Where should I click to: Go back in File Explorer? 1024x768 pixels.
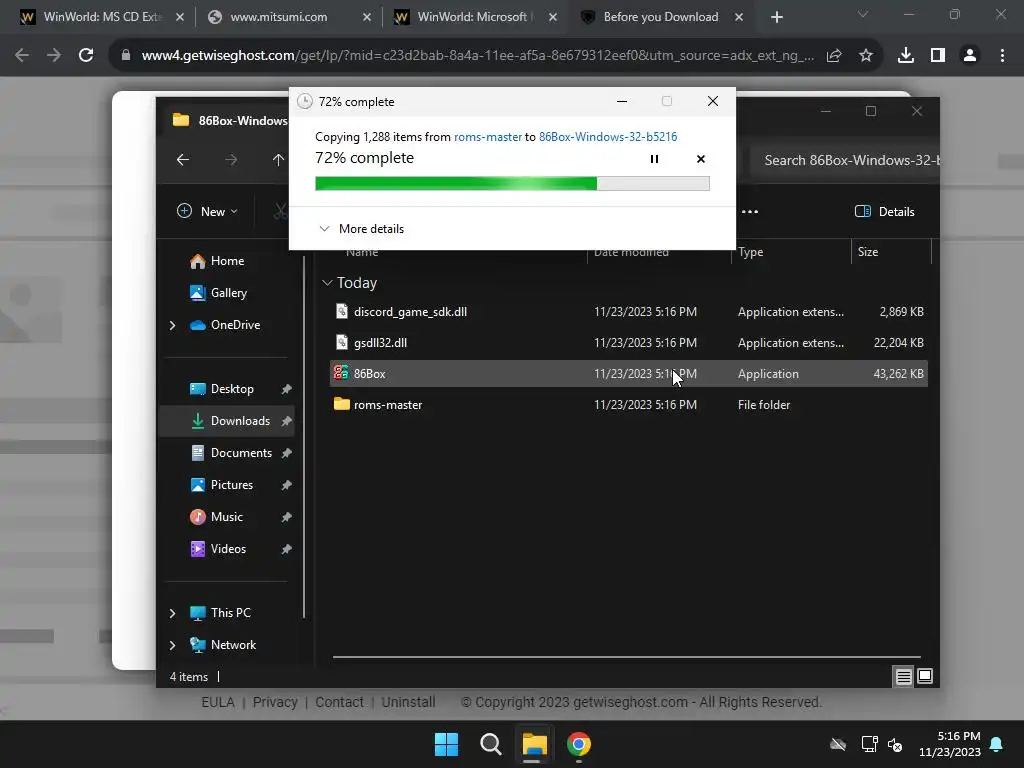point(183,159)
